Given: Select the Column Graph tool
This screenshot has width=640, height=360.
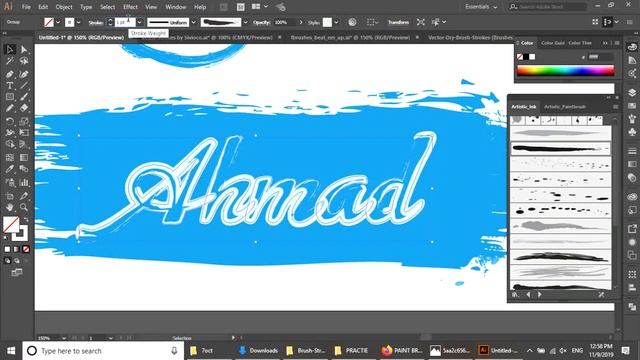Looking at the screenshot, I should [x=24, y=182].
